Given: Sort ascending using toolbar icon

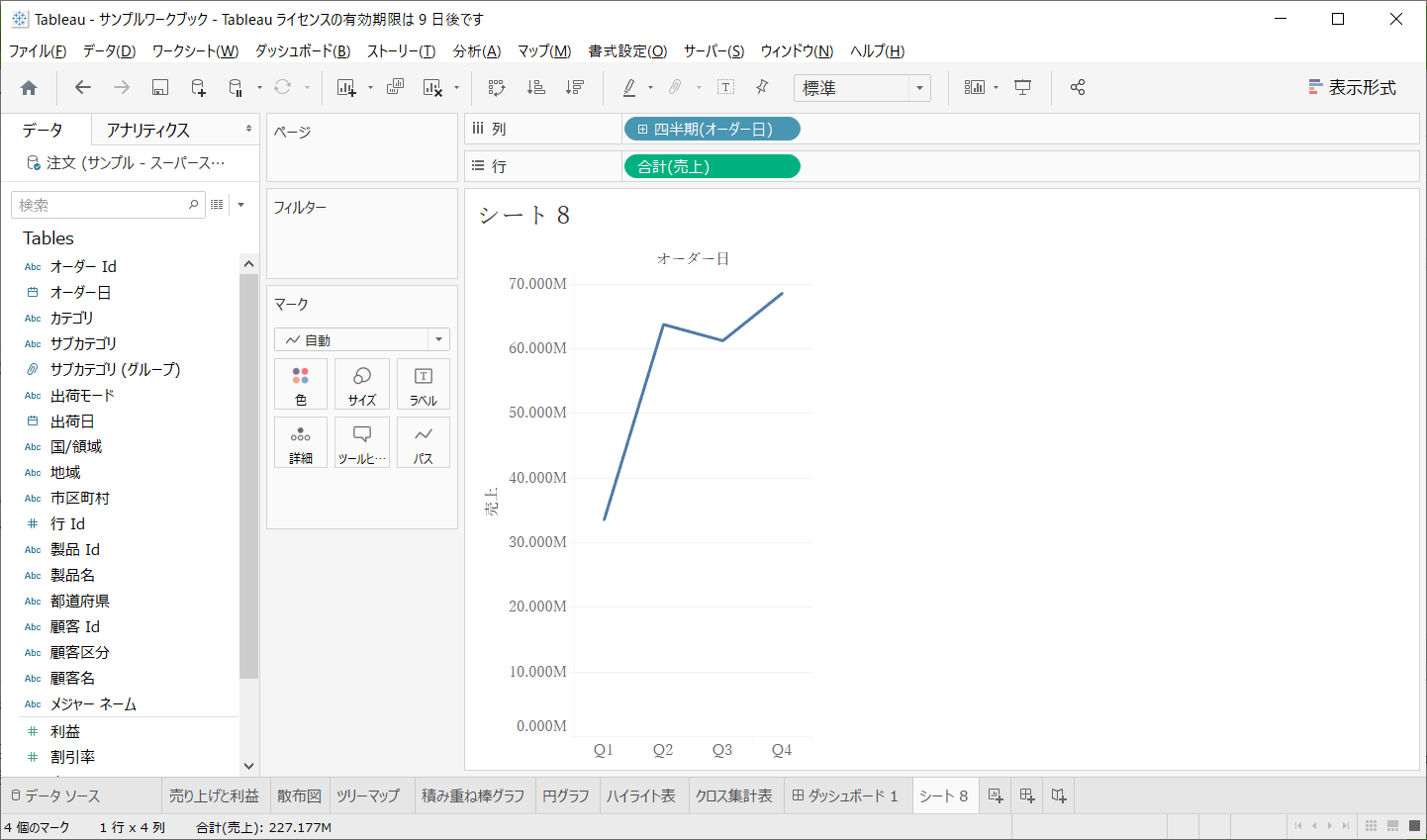Looking at the screenshot, I should coord(536,88).
